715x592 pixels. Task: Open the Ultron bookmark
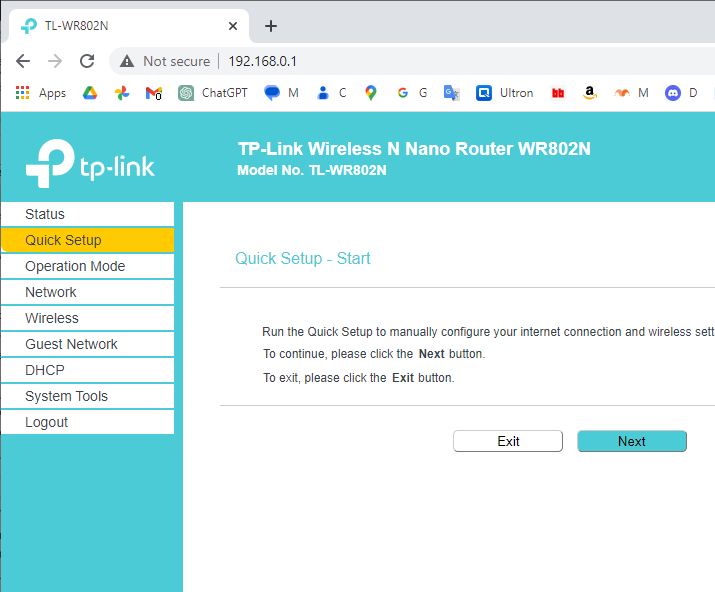tap(504, 93)
